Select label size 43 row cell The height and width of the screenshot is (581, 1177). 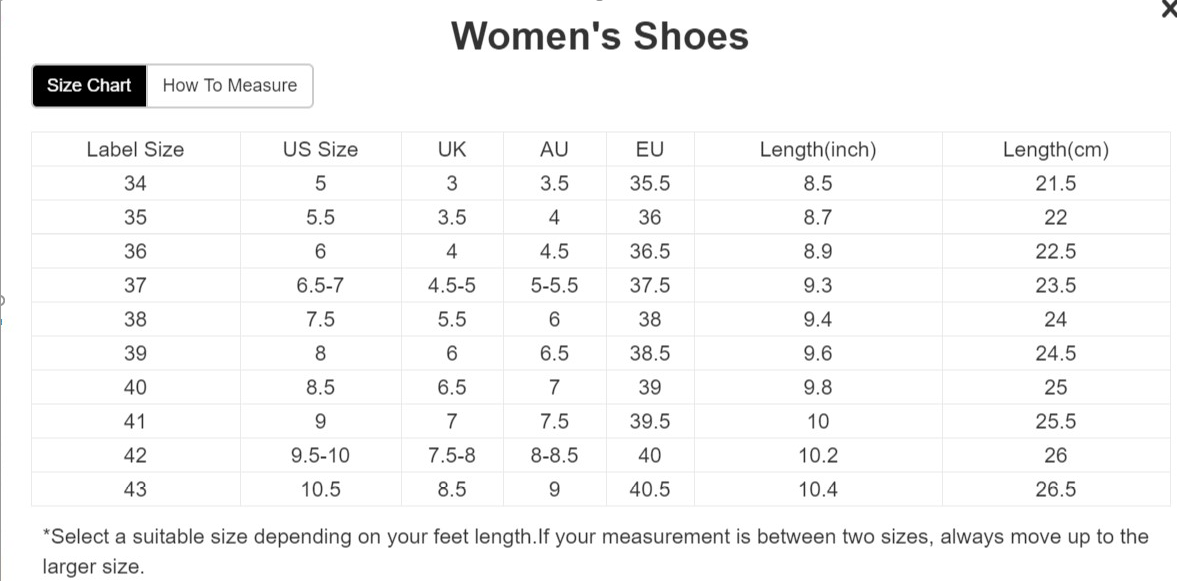coord(135,490)
